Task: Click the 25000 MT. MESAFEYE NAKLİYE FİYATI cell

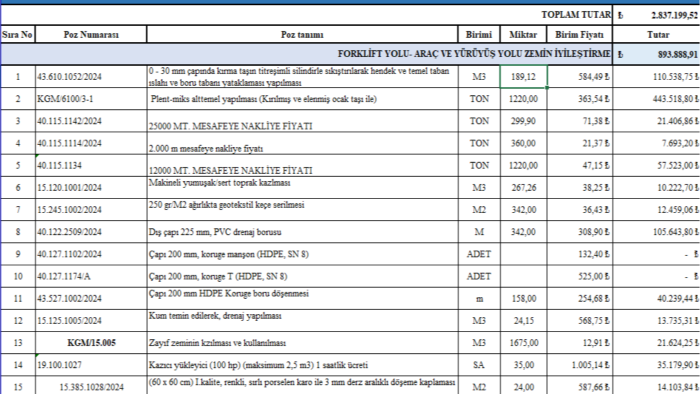Action: coord(302,121)
